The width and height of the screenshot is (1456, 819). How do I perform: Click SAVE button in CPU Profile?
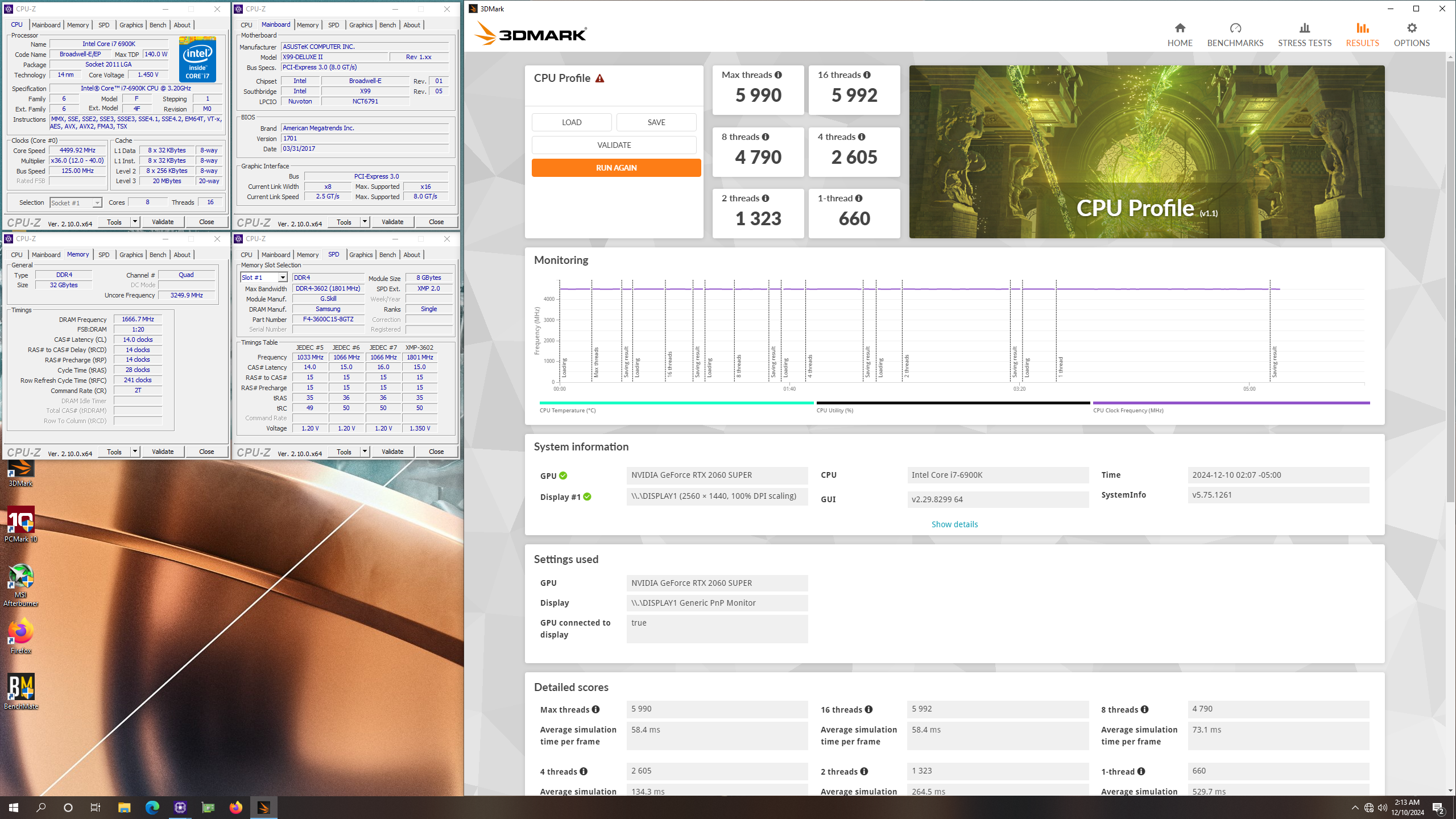656,122
